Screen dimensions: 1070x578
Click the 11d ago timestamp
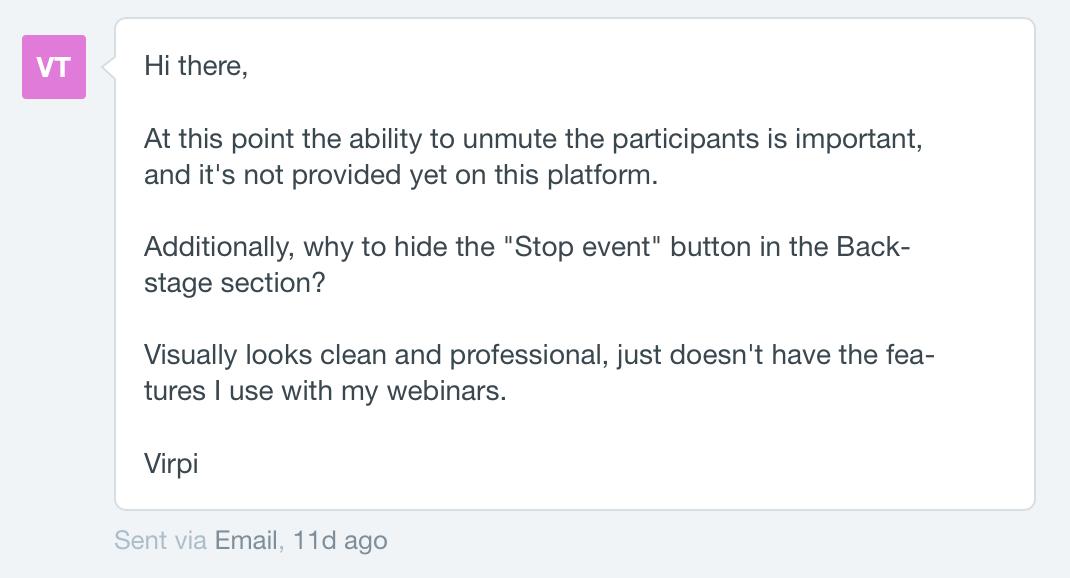pos(340,540)
